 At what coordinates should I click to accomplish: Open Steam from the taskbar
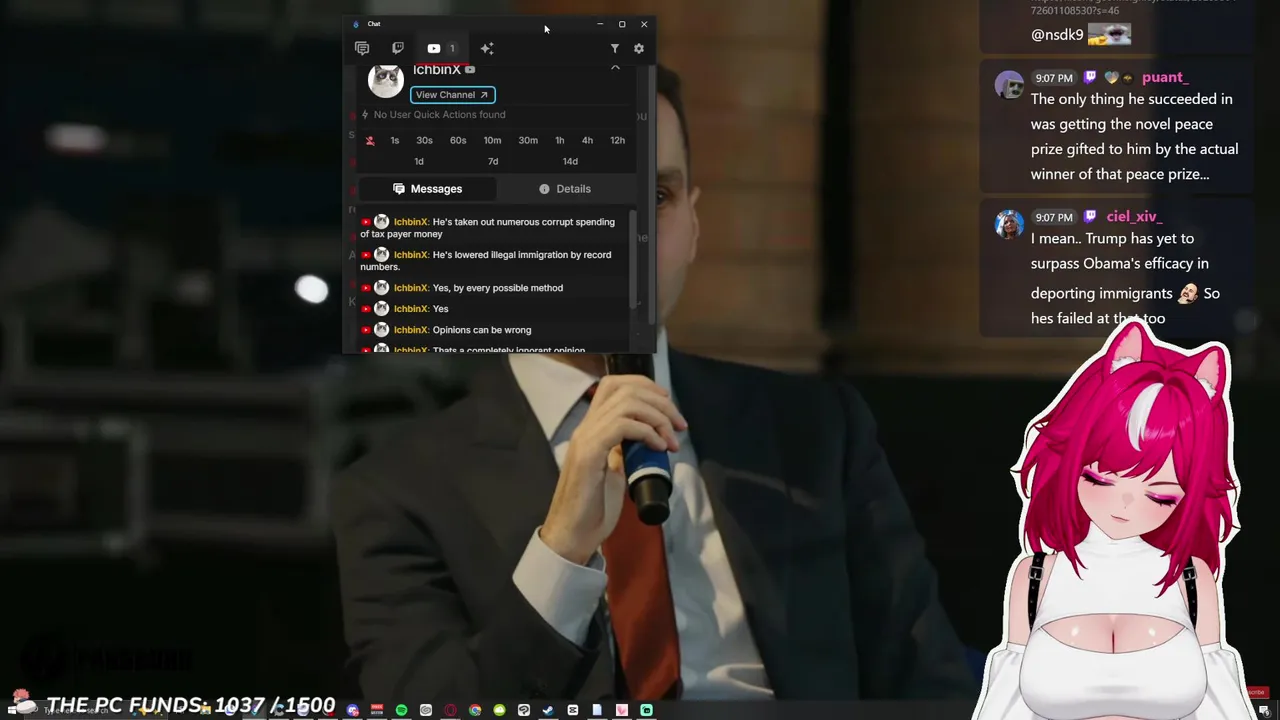click(548, 710)
